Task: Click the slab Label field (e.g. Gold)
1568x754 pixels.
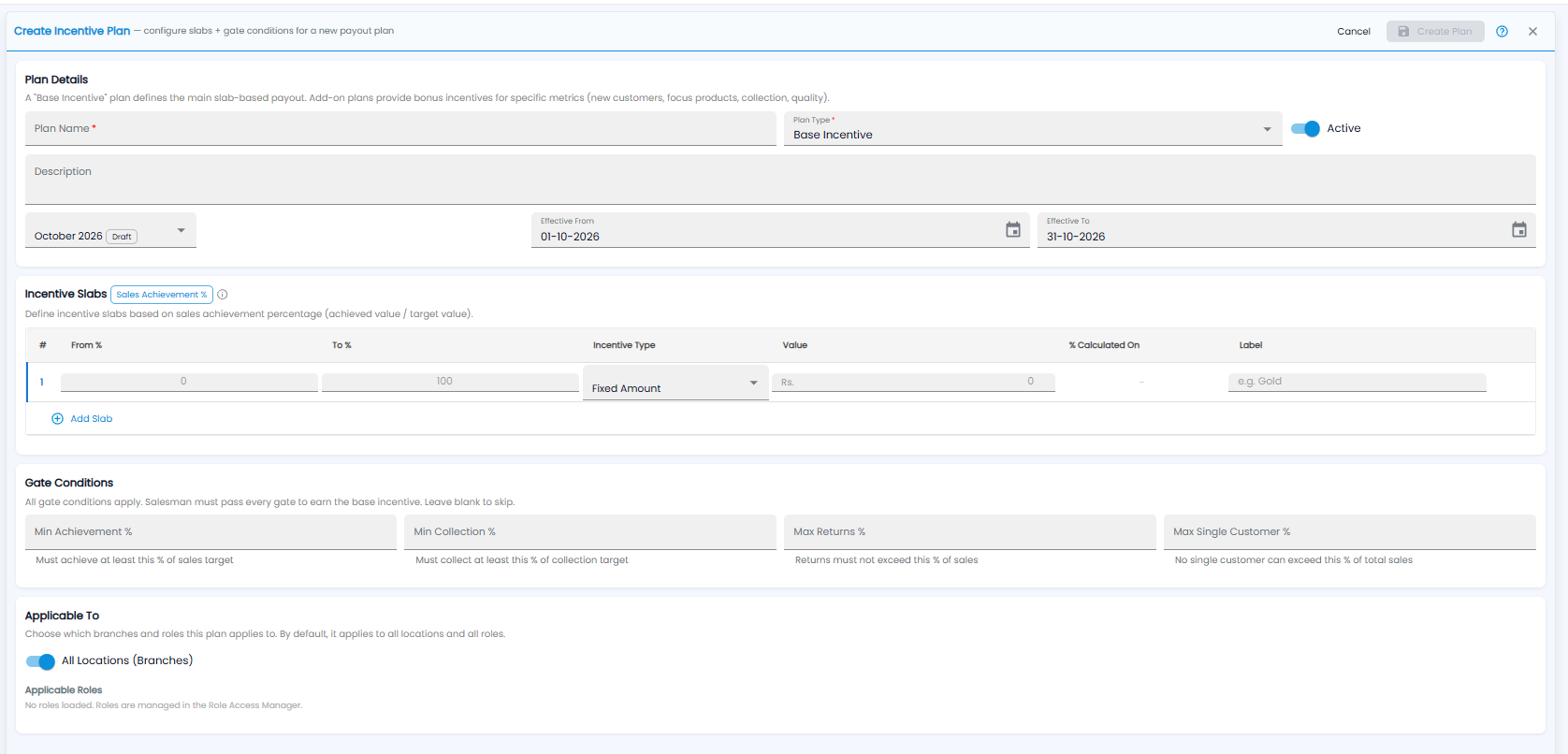Action: [1357, 382]
